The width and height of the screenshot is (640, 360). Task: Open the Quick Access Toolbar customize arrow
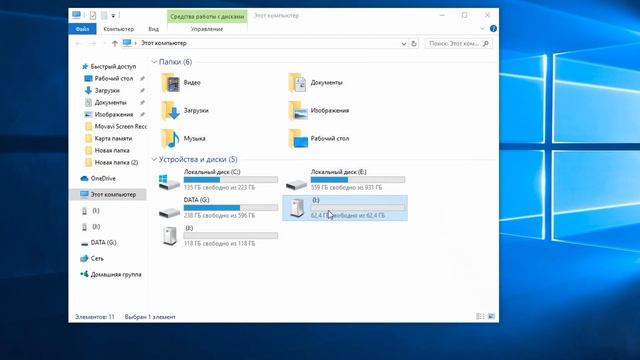(113, 16)
